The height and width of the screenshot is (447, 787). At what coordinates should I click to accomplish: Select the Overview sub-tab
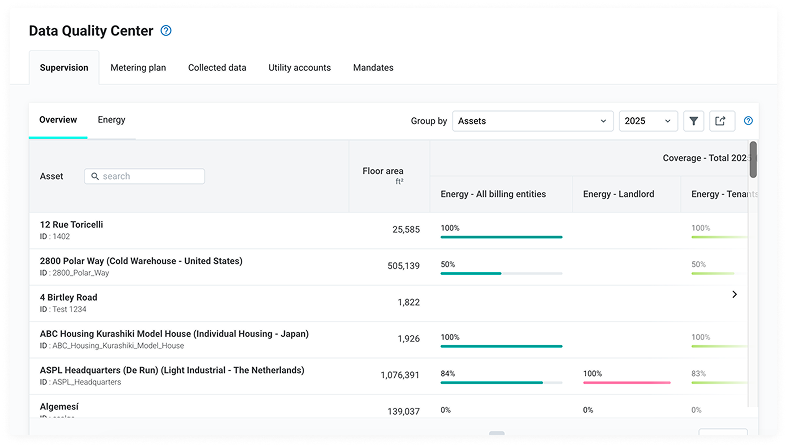coord(58,120)
